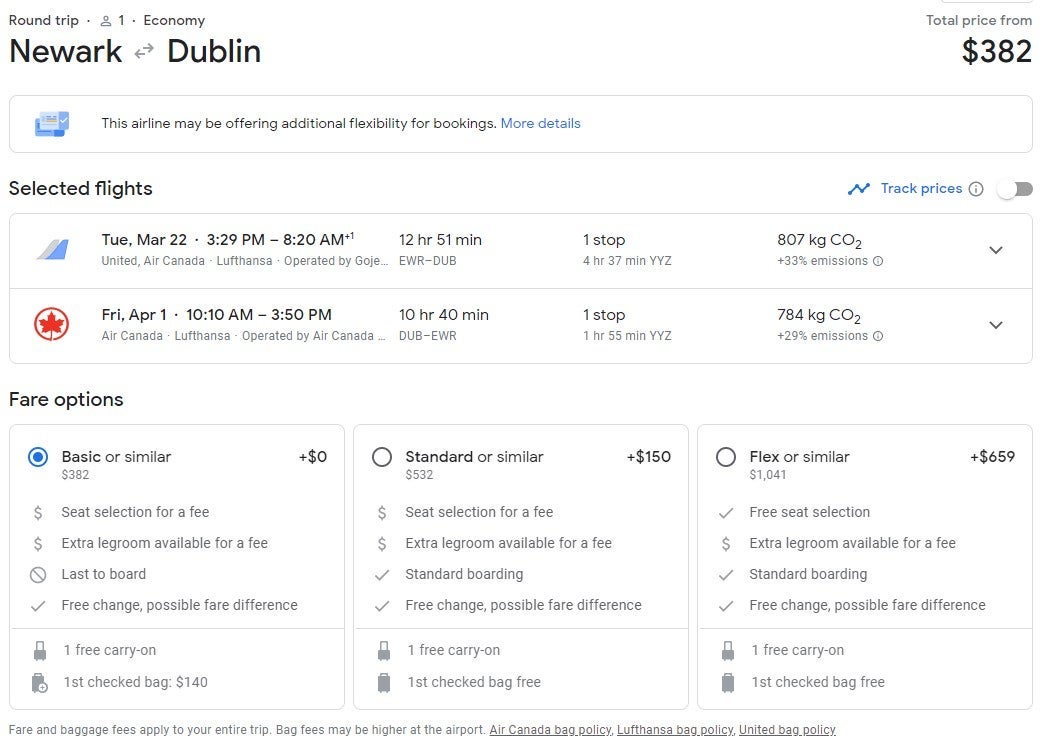Click checkmark beside Standard fare free change
This screenshot has height=747, width=1045.
pyautogui.click(x=382, y=606)
